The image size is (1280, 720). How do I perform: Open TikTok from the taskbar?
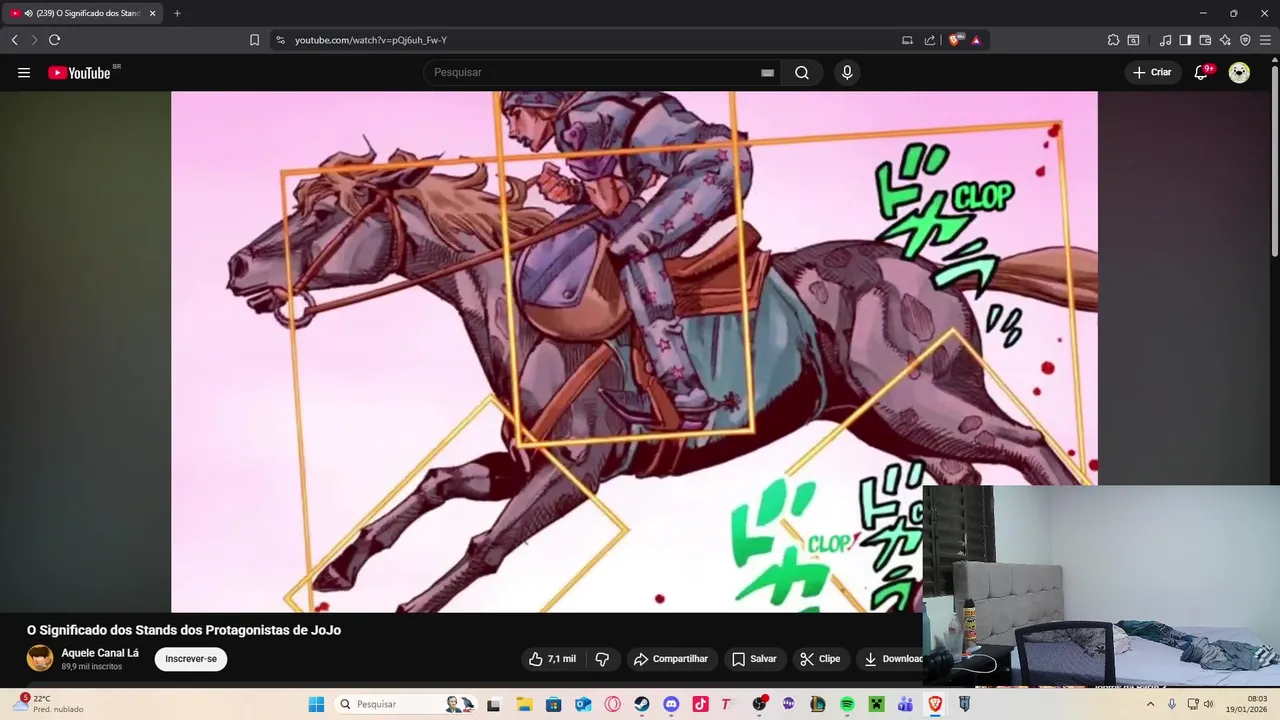click(700, 705)
